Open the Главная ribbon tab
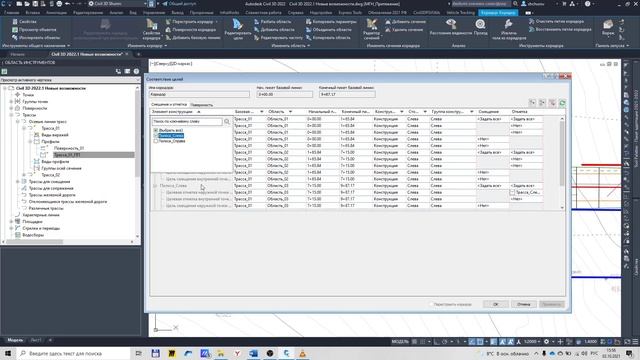Viewport: 640px width, 360px height. coord(11,13)
